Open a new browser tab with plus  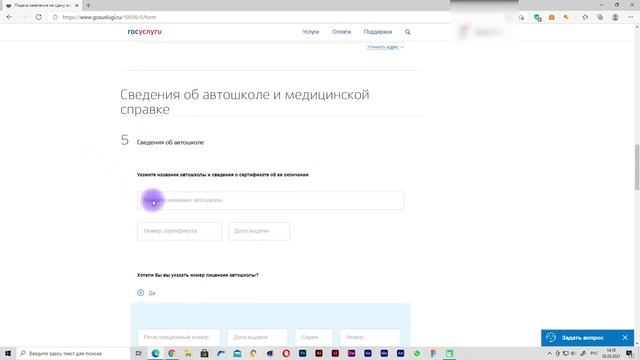[88, 5]
